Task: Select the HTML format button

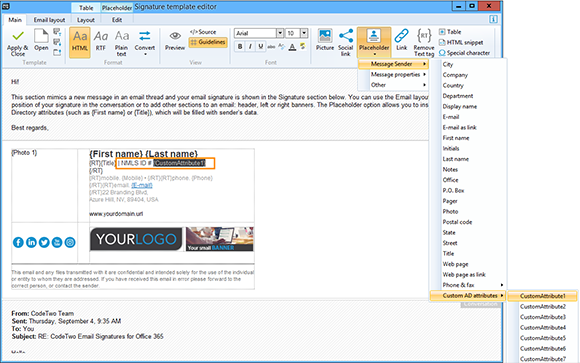Action: (x=80, y=42)
